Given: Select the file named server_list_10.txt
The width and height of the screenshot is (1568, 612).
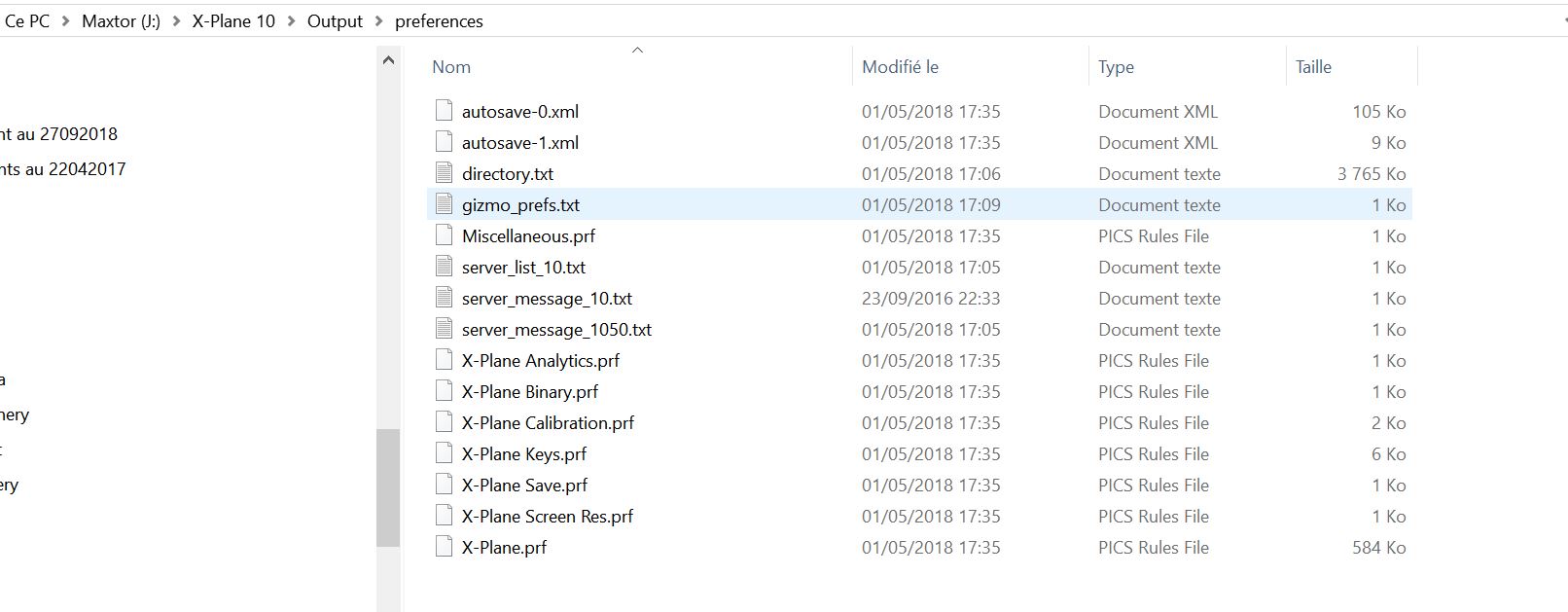Looking at the screenshot, I should tap(523, 268).
